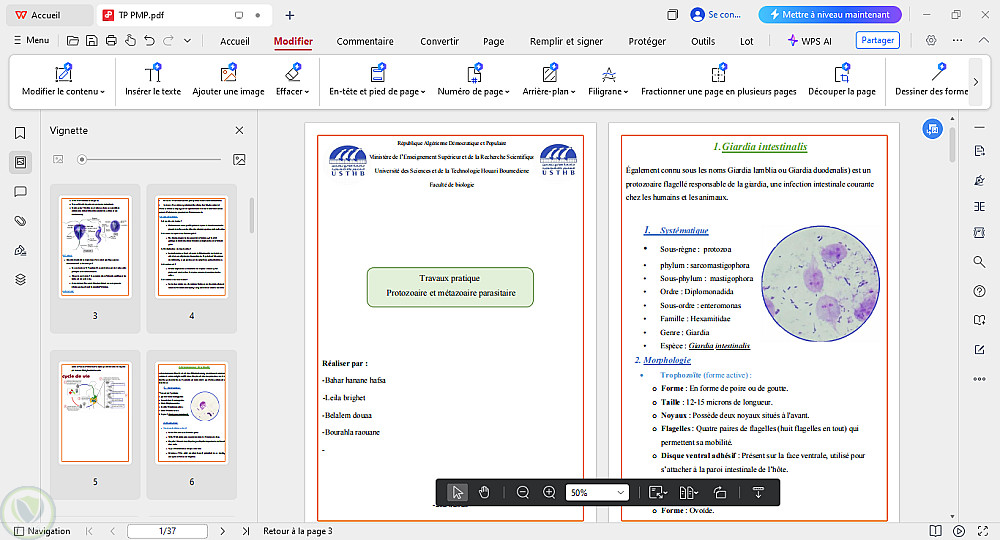Expand quick access toolbar chevron
Screen dimensions: 1000x540
(188, 41)
